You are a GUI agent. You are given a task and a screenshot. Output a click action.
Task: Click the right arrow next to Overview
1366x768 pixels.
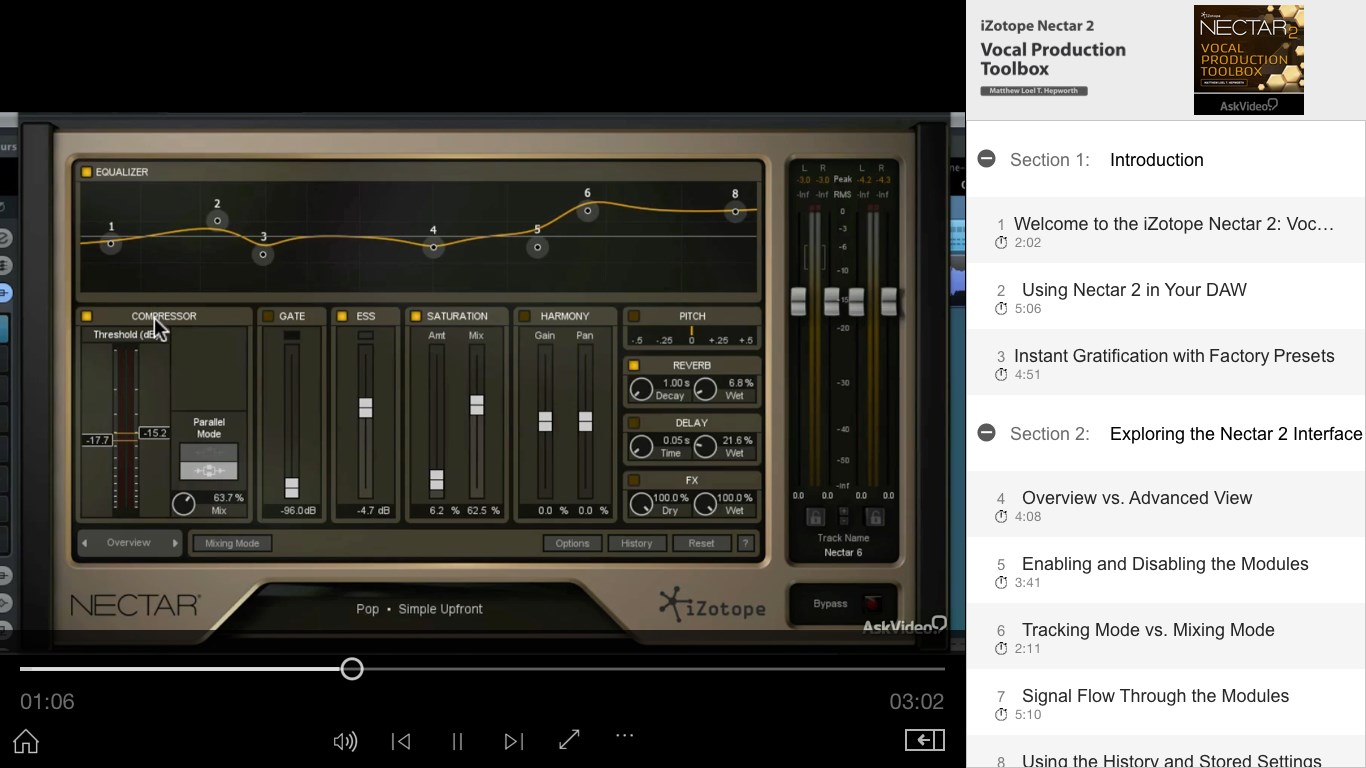pyautogui.click(x=175, y=543)
